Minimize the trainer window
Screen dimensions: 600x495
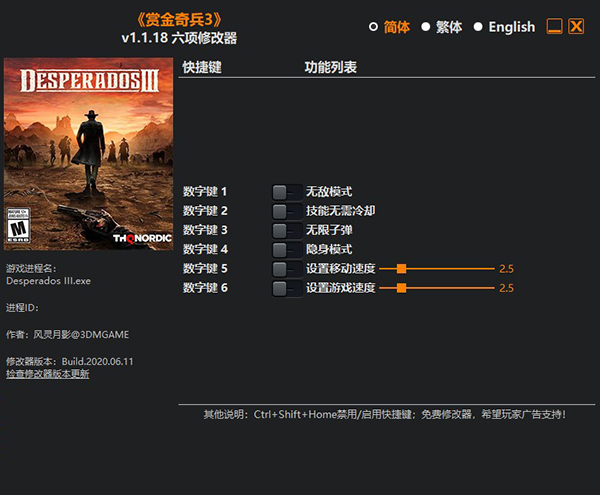[554, 26]
